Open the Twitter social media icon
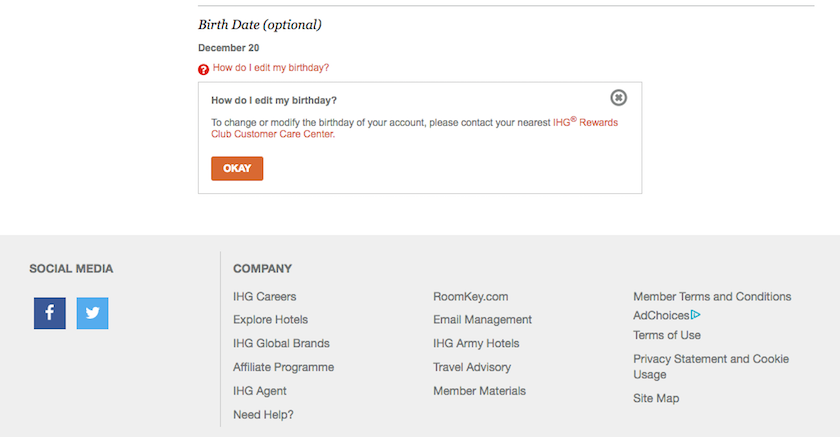 point(92,313)
